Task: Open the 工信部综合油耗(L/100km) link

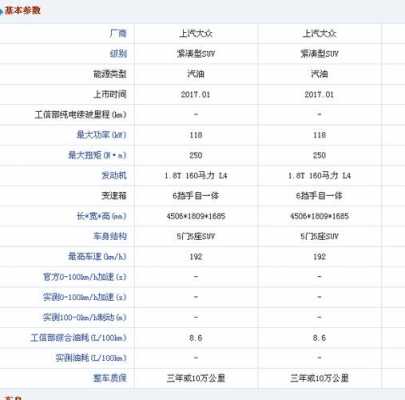Action: pyautogui.click(x=79, y=338)
